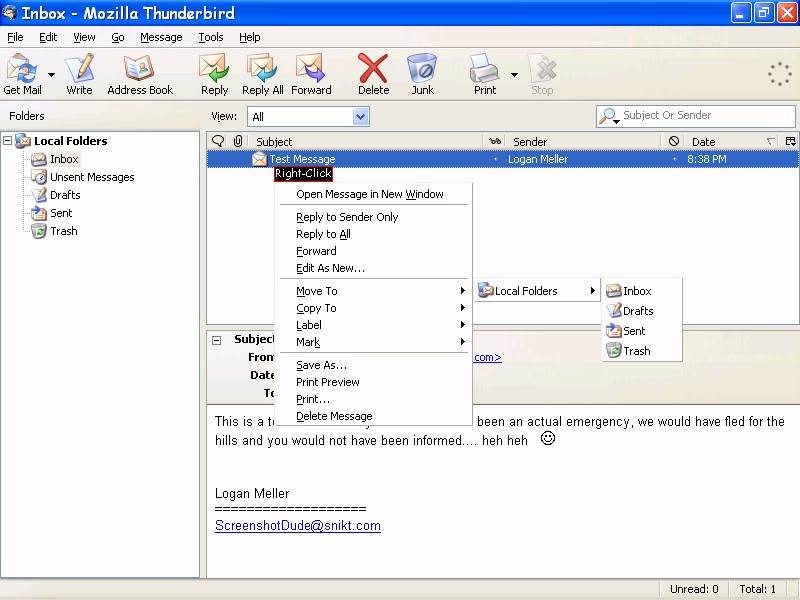
Task: Collapse the message header with minus toggle
Action: point(216,340)
